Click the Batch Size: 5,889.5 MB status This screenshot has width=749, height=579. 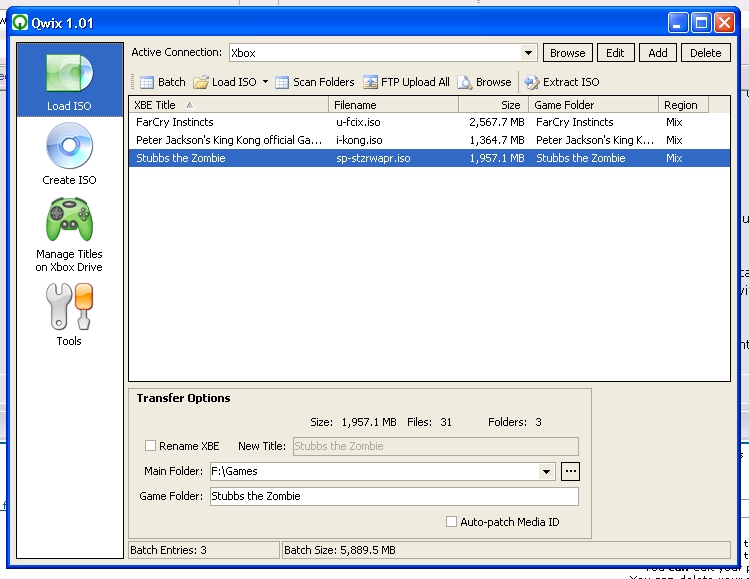(340, 550)
